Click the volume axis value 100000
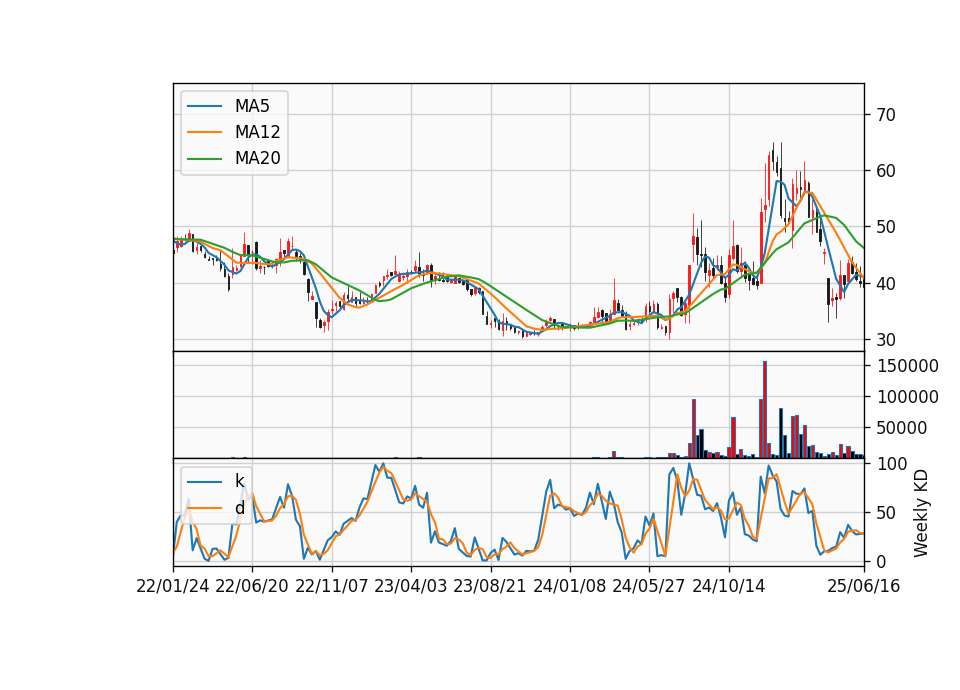The width and height of the screenshot is (960, 690). 908,397
